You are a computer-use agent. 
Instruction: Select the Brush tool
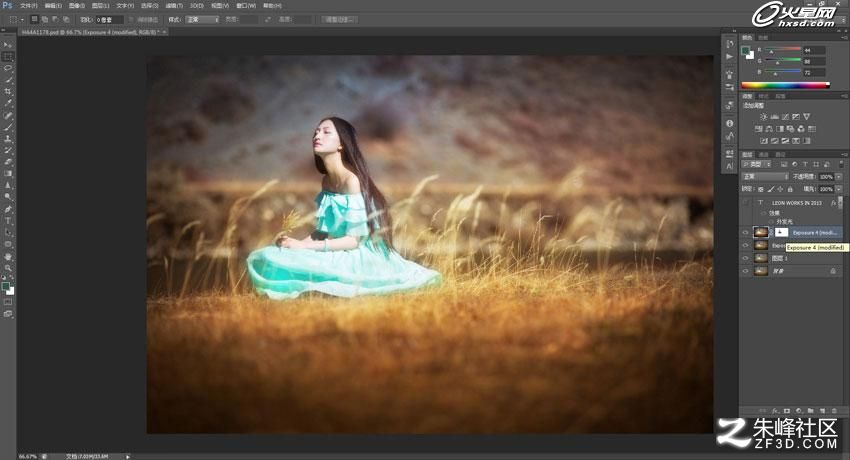[x=8, y=126]
